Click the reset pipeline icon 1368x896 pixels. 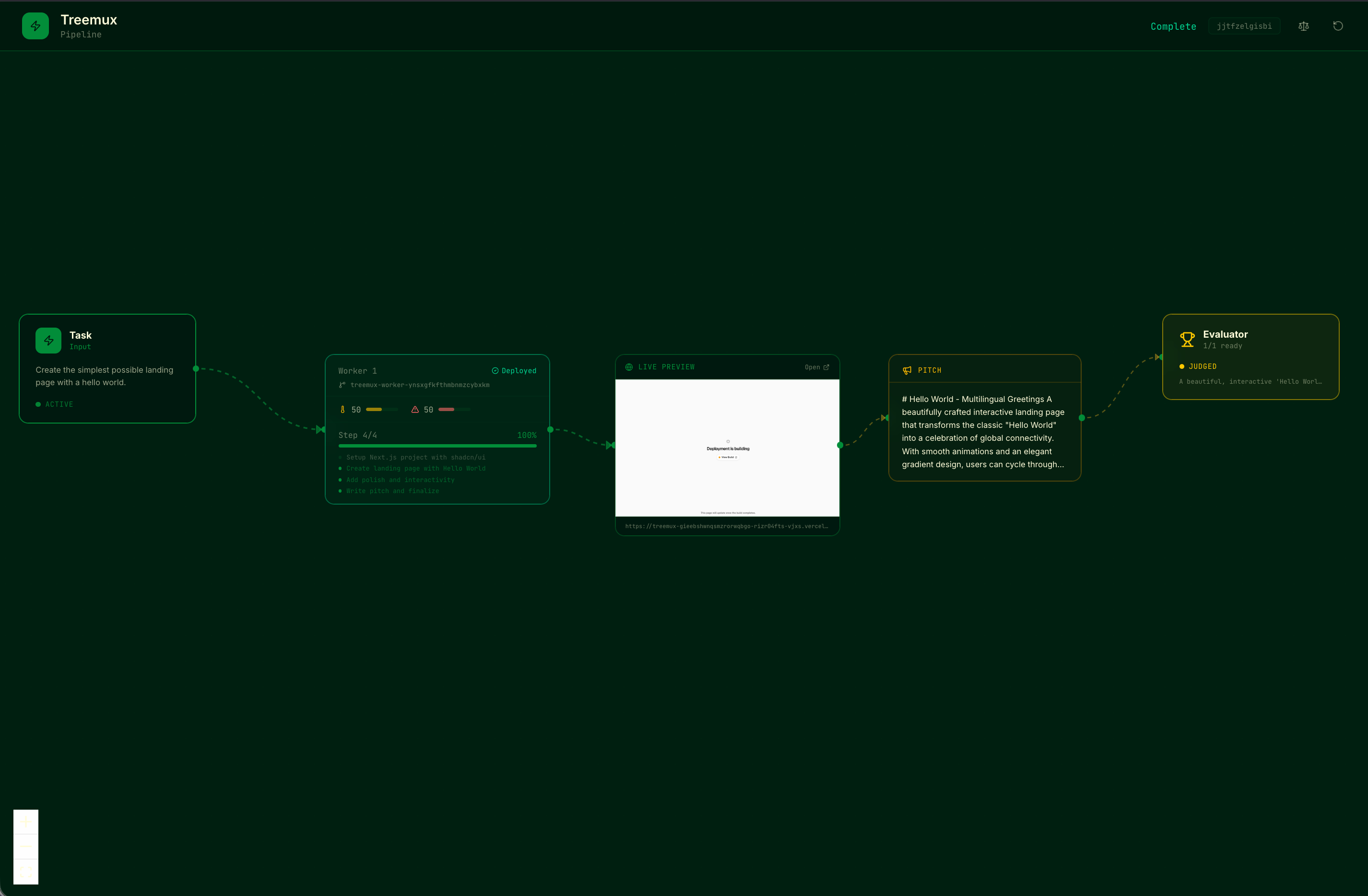pos(1337,26)
